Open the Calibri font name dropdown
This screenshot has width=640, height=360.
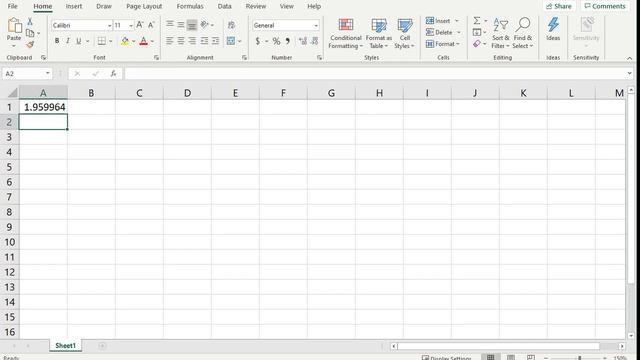pyautogui.click(x=109, y=25)
